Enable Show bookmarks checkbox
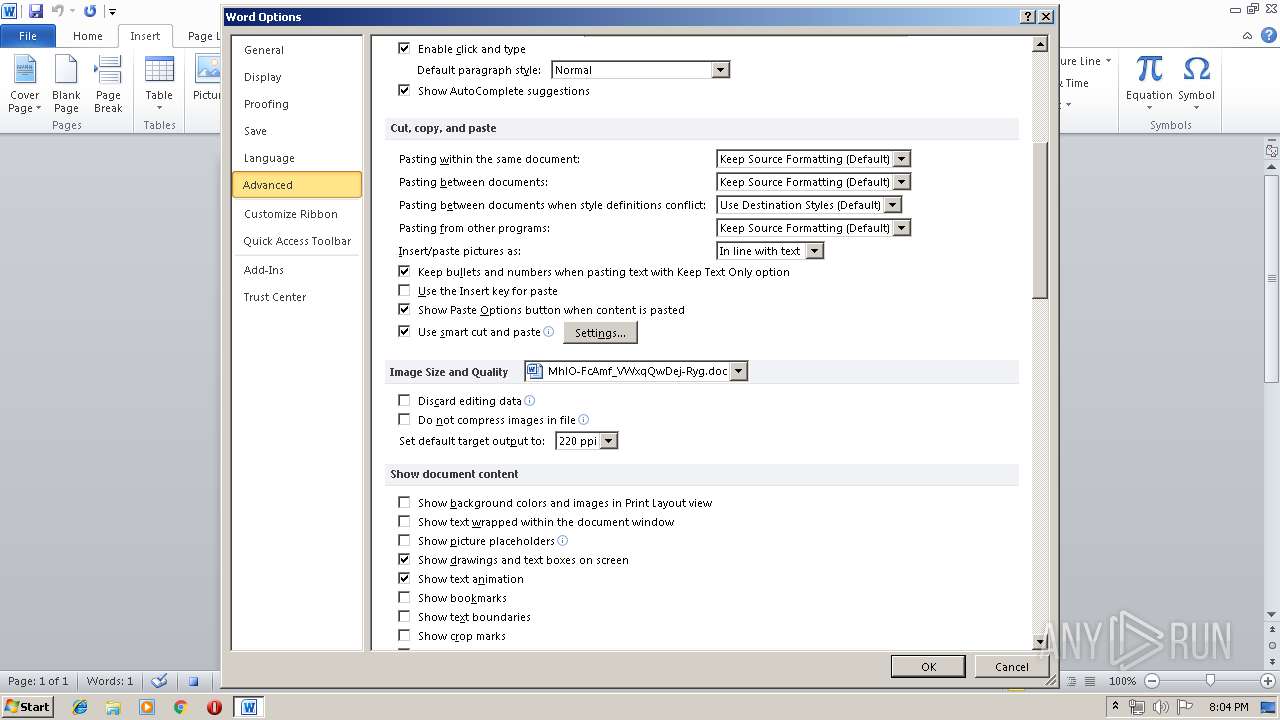 [404, 597]
